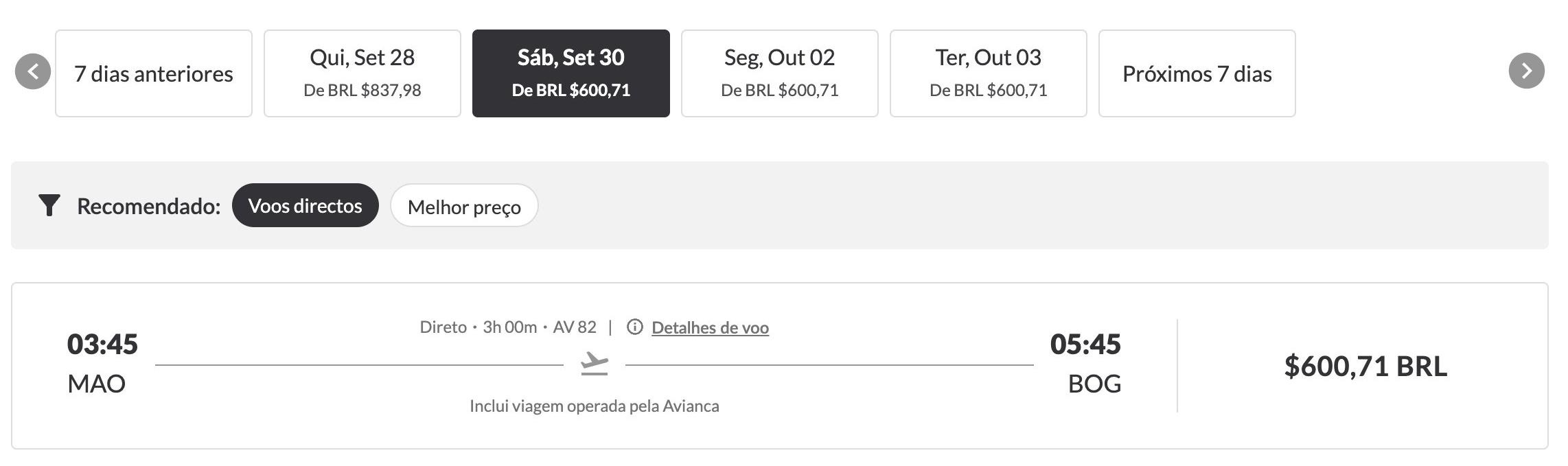Click the Recomendado label
Viewport: 1568px width, 466px height.
coord(149,206)
